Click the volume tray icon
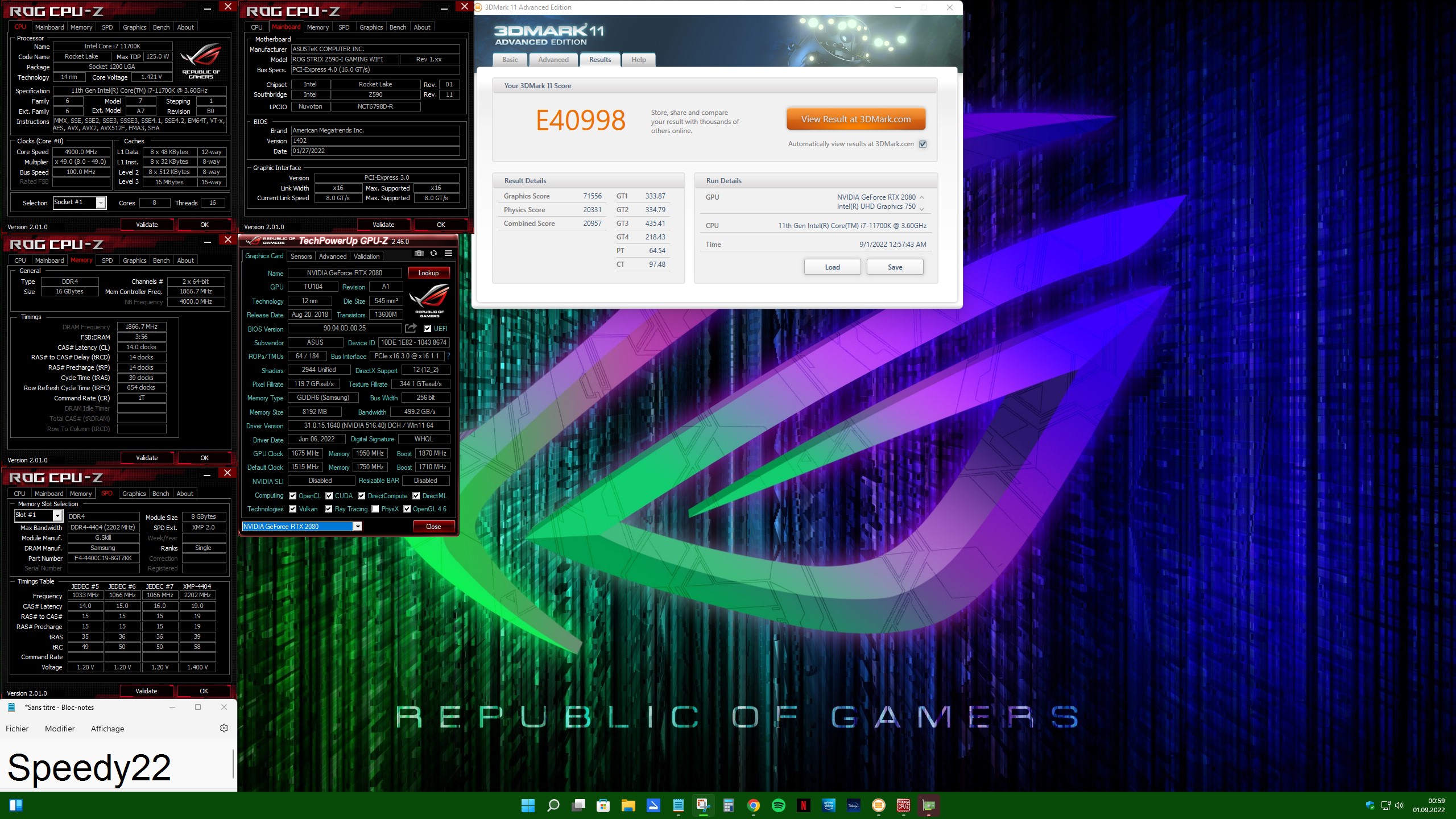 tap(1399, 805)
